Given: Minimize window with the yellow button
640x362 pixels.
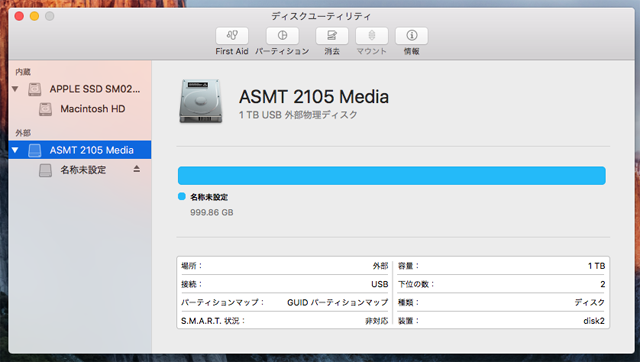Looking at the screenshot, I should point(34,16).
